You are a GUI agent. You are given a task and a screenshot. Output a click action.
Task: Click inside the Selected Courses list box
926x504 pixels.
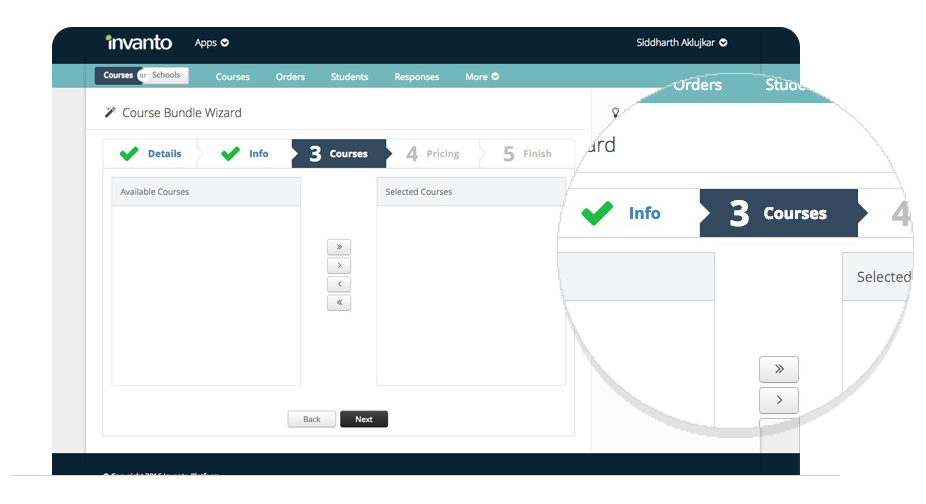click(x=470, y=295)
